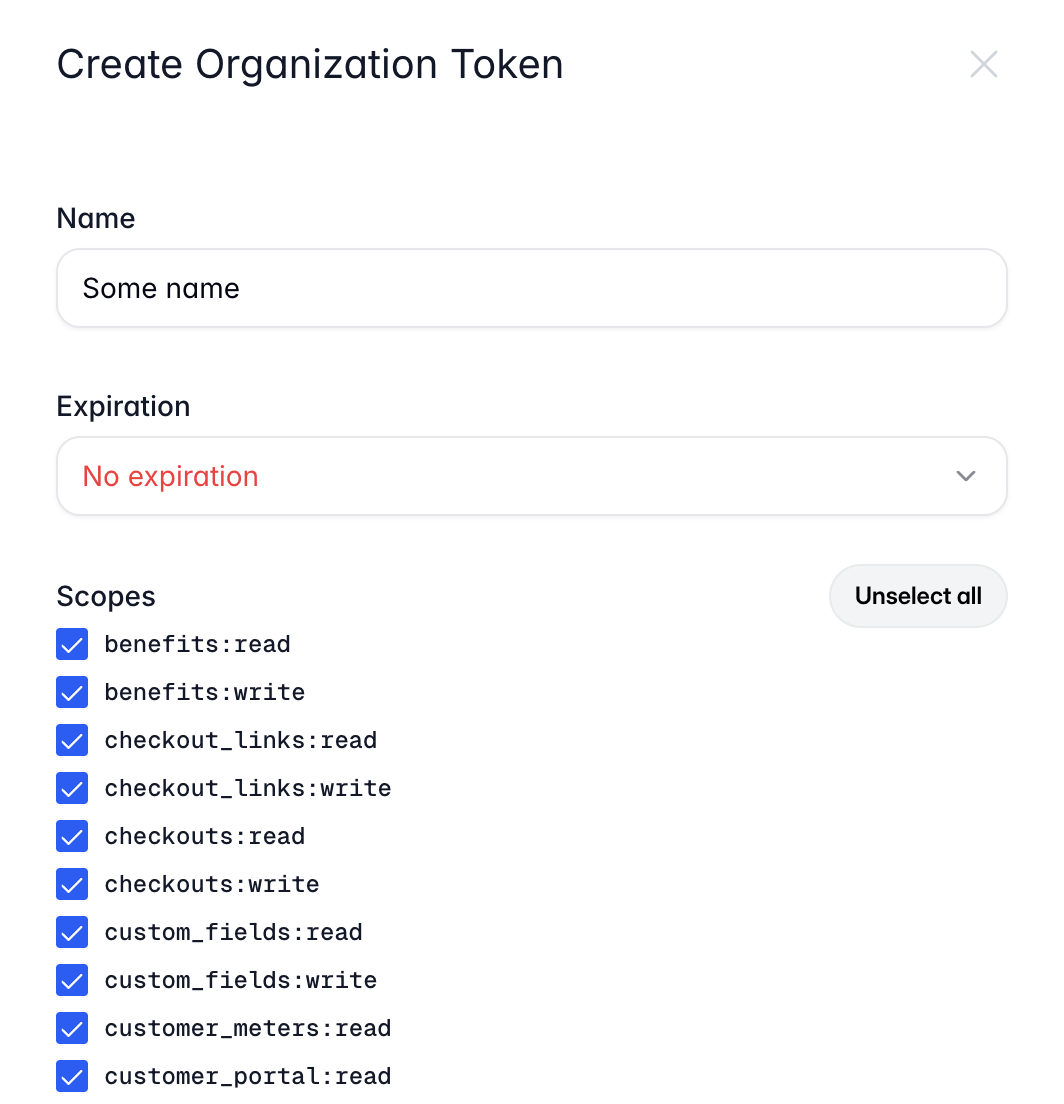Screen dimensions: 1064x1104
Task: Click the benefits:read scope label
Action: [197, 644]
